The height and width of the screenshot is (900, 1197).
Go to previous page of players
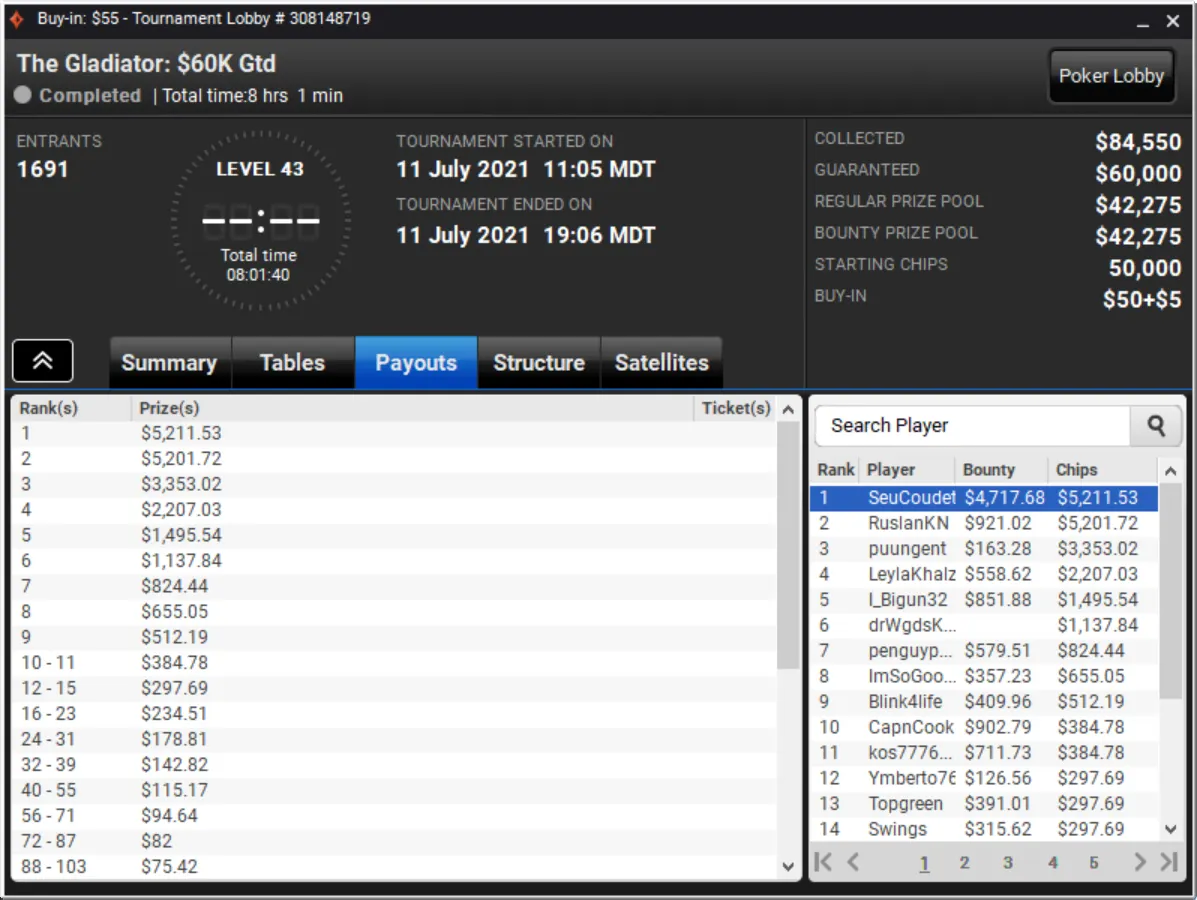(x=853, y=862)
